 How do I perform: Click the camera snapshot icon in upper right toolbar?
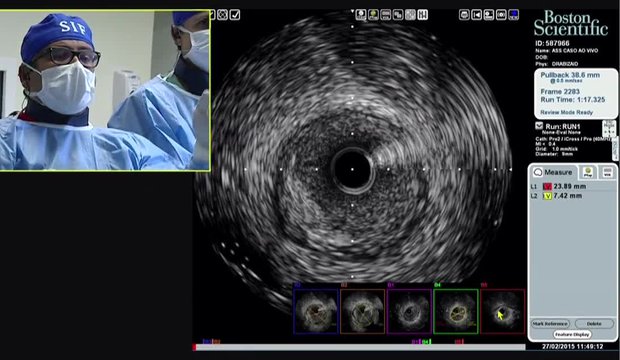(501, 15)
